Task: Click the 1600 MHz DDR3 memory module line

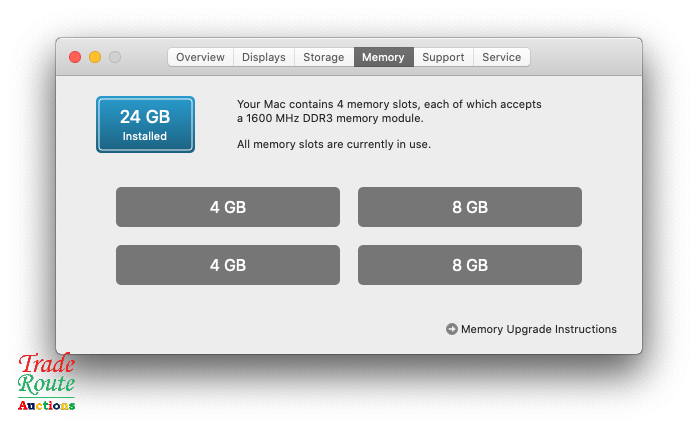Action: 330,118
